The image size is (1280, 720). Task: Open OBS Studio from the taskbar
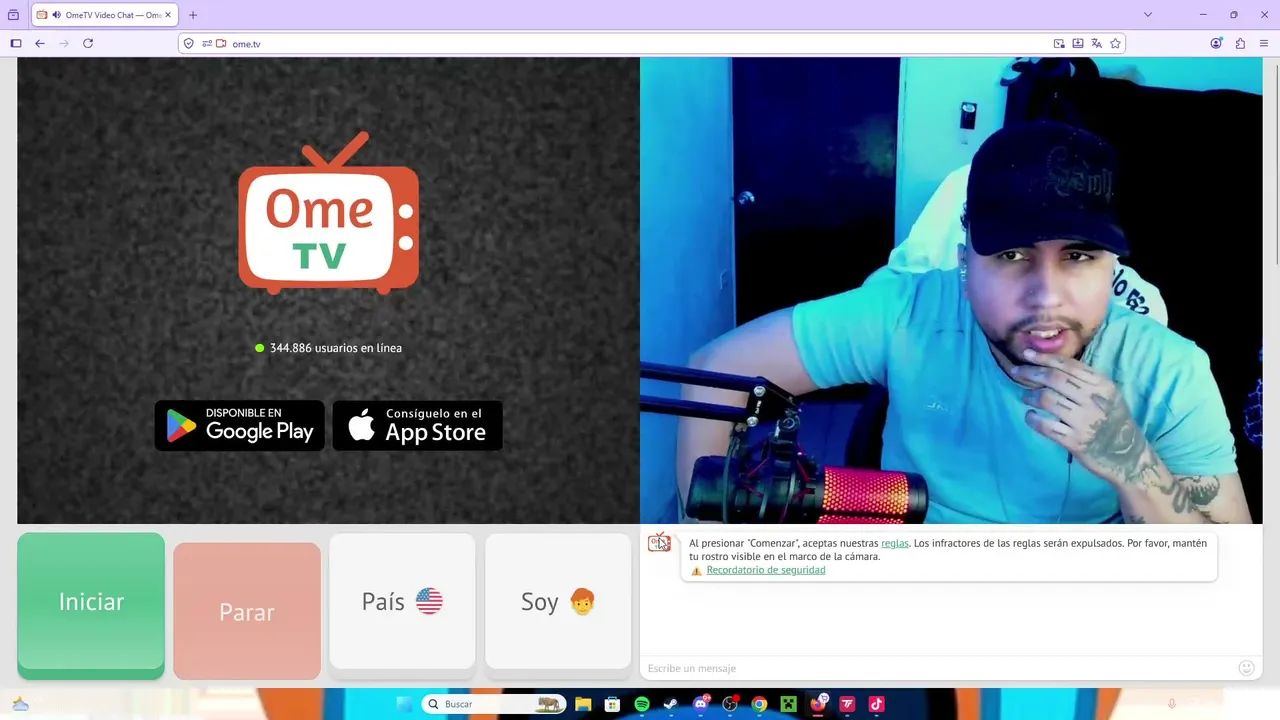[730, 704]
